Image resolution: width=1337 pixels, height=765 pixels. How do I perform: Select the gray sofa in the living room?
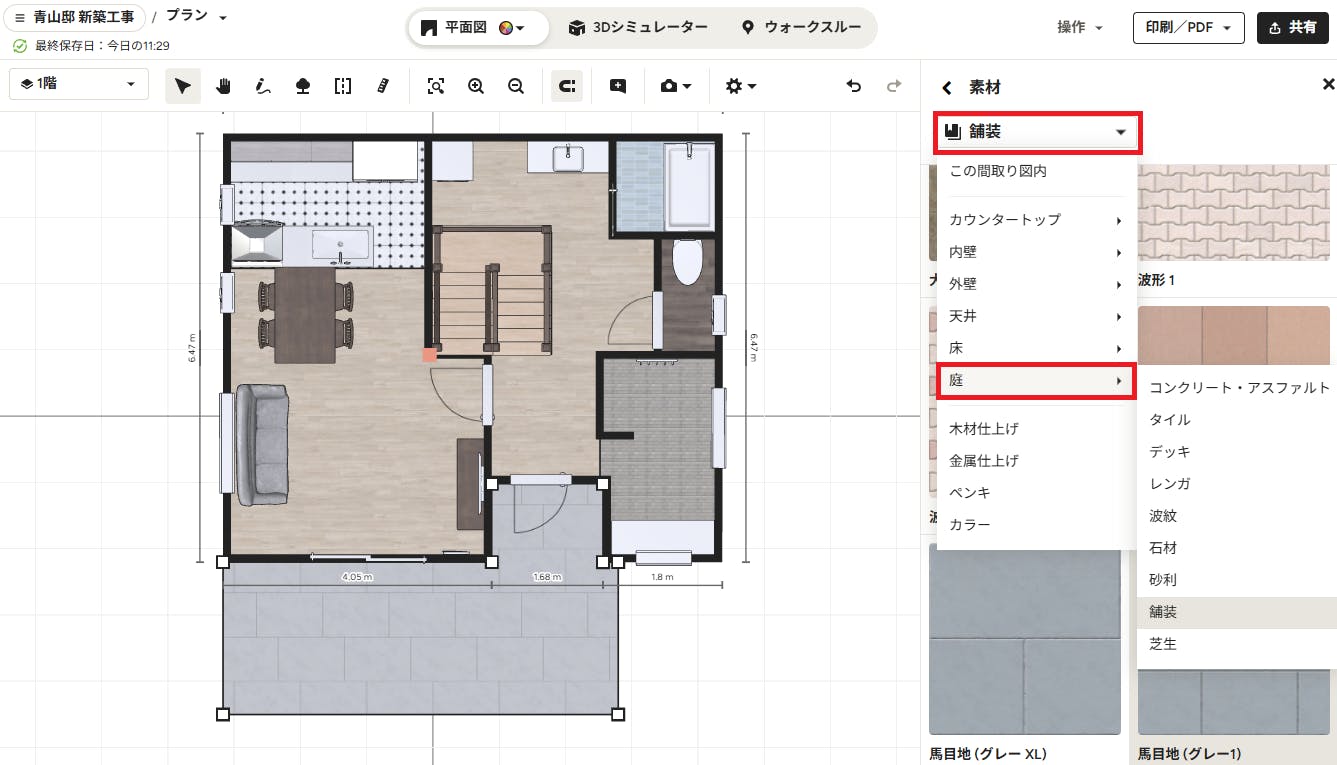click(262, 445)
